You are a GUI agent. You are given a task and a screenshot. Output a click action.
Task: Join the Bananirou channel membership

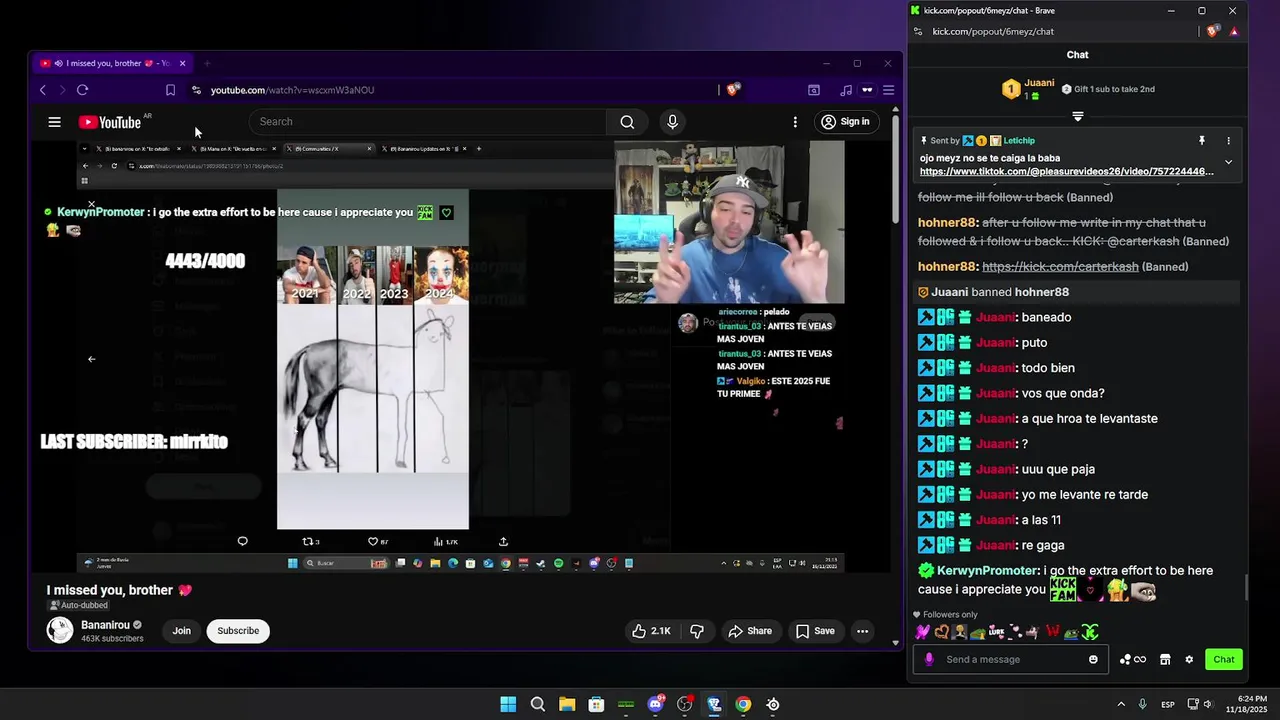pyautogui.click(x=181, y=631)
